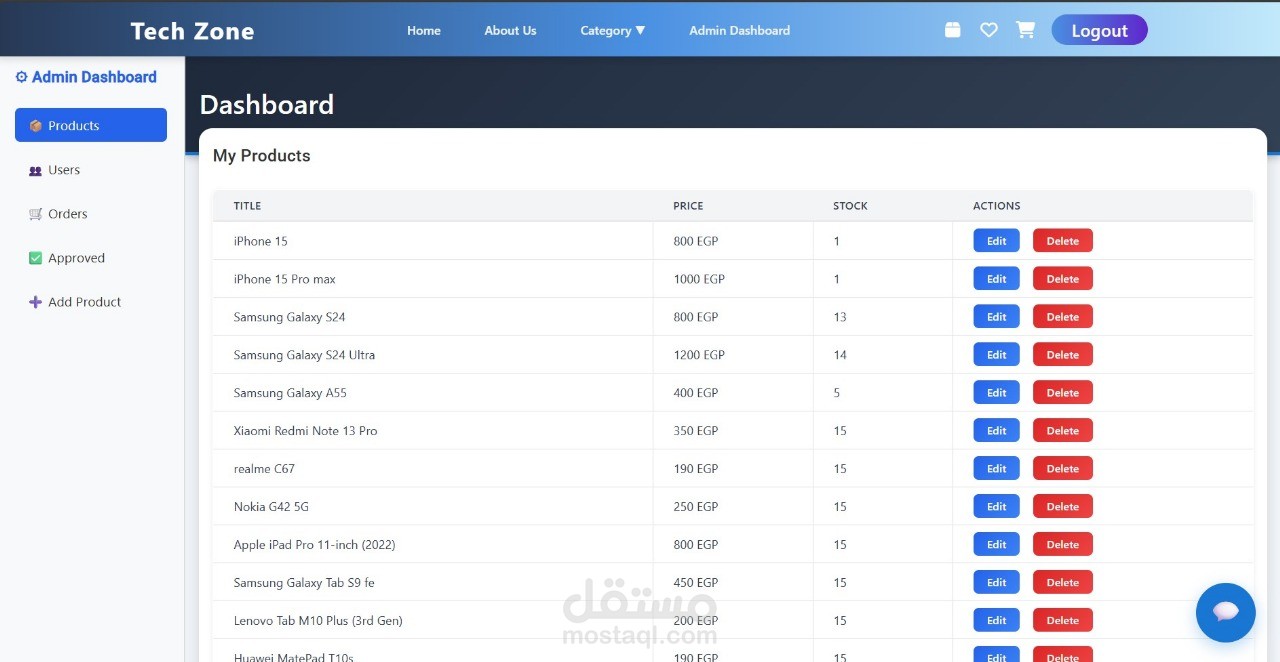Select Orders in the sidebar
Screen dimensions: 1280x662
91,214
